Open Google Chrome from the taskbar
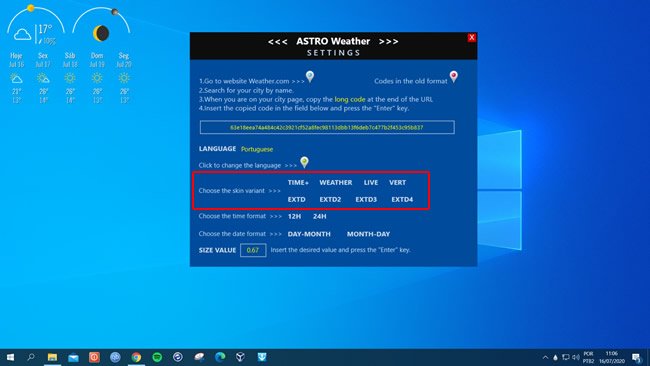This screenshot has width=650, height=366. click(136, 357)
